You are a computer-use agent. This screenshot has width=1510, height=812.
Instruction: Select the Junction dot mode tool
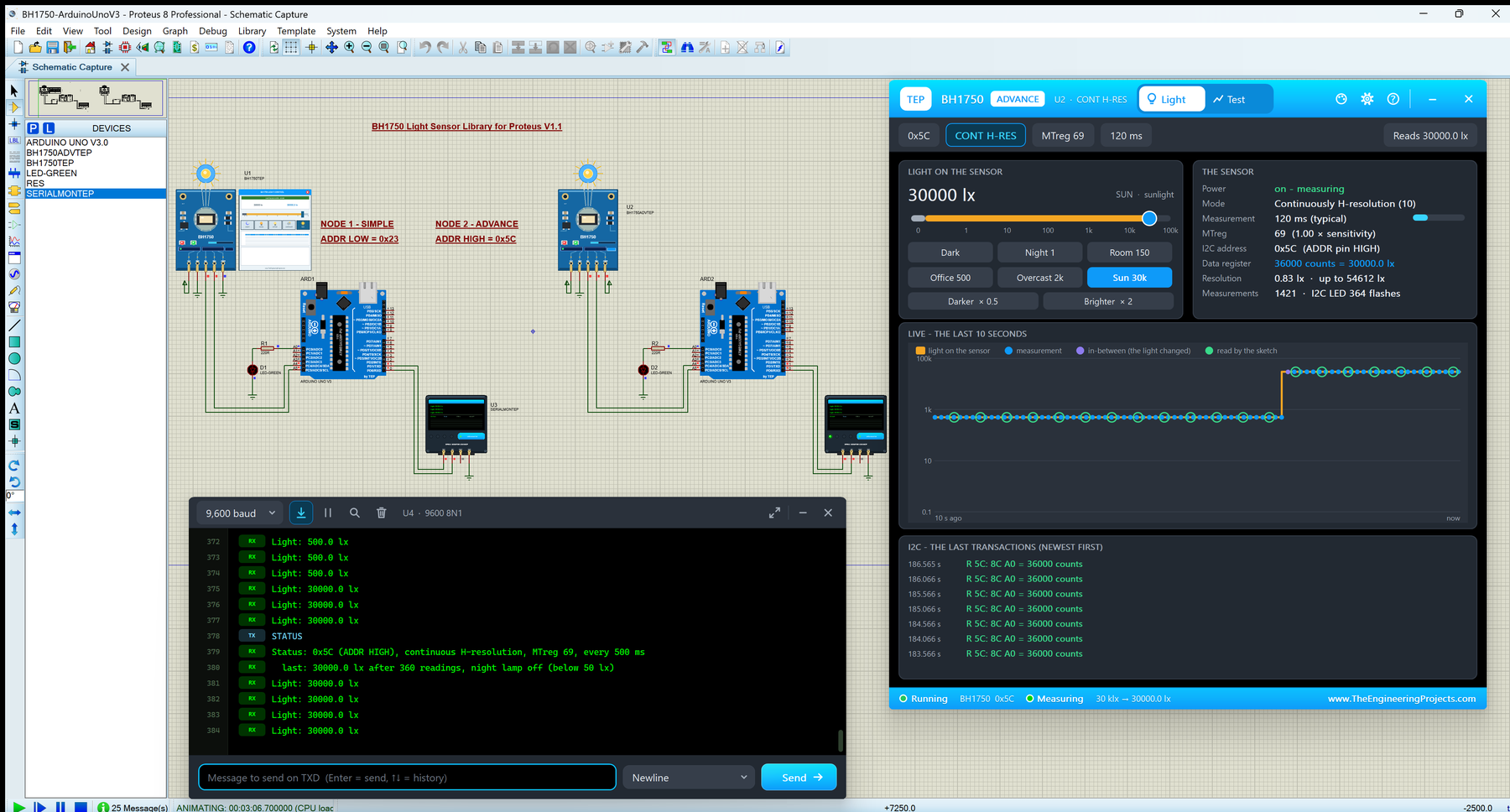14,124
